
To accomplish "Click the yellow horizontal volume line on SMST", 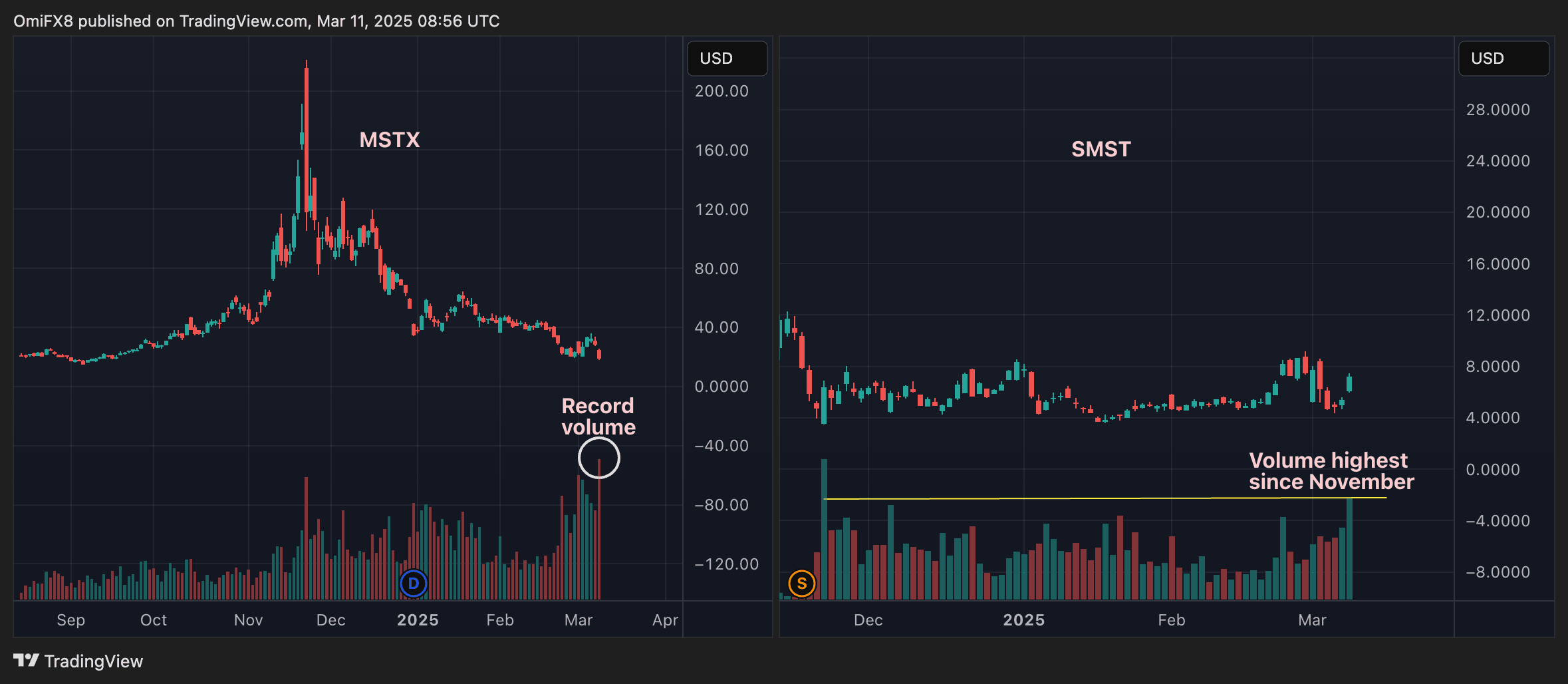I will click(x=1105, y=498).
